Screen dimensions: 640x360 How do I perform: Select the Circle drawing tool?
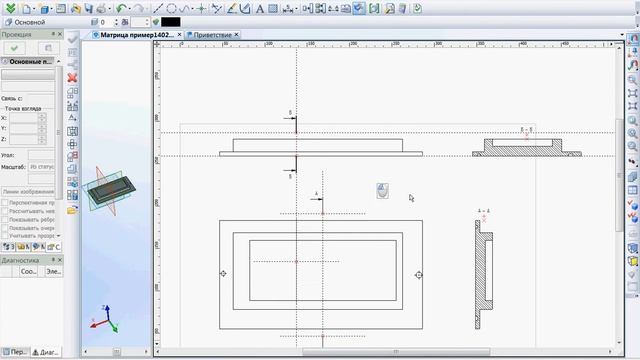(171, 8)
